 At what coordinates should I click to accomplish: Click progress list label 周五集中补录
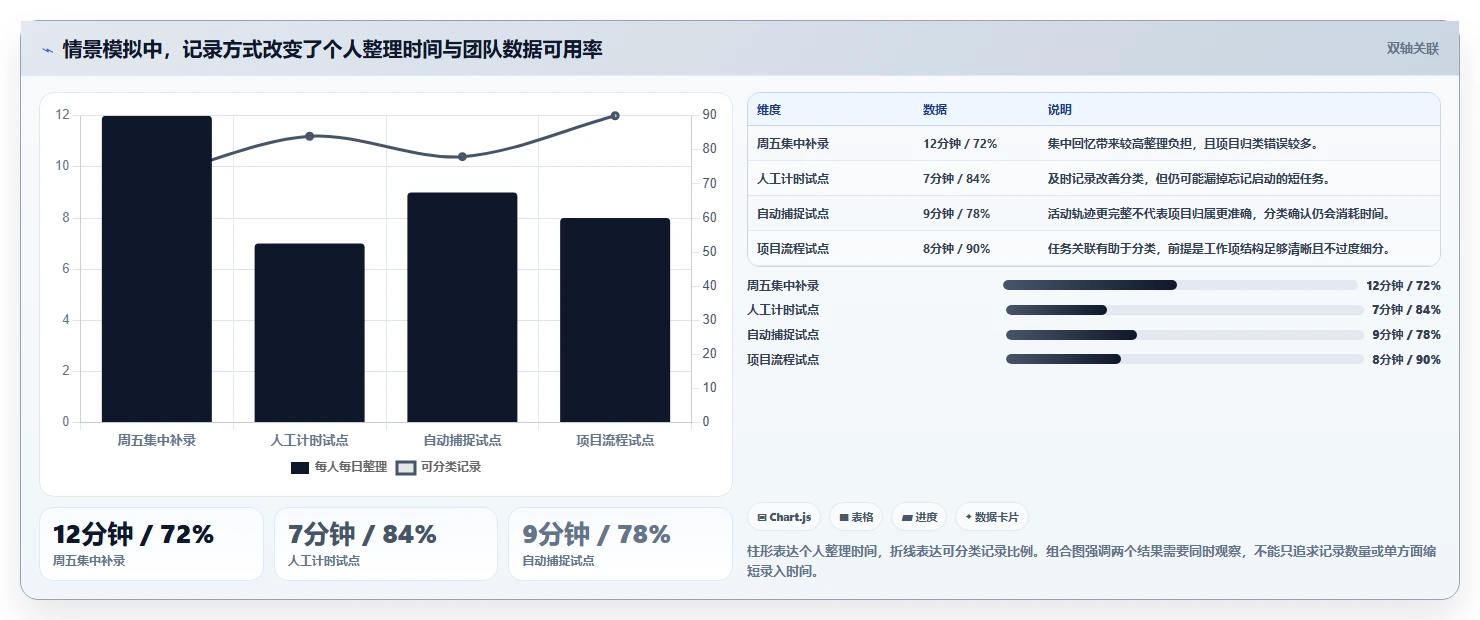tap(783, 285)
